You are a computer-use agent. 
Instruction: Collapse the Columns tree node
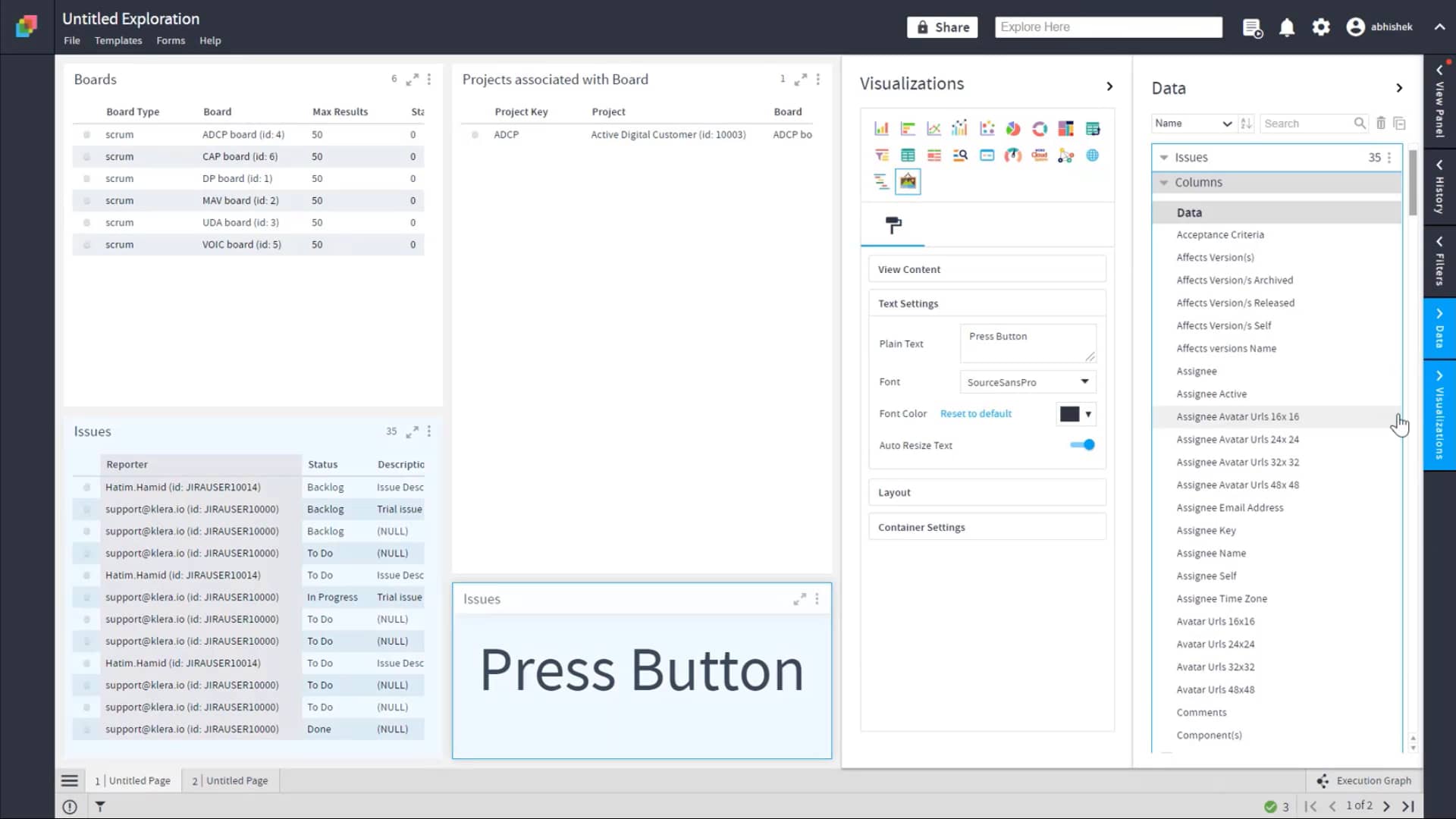tap(1164, 183)
